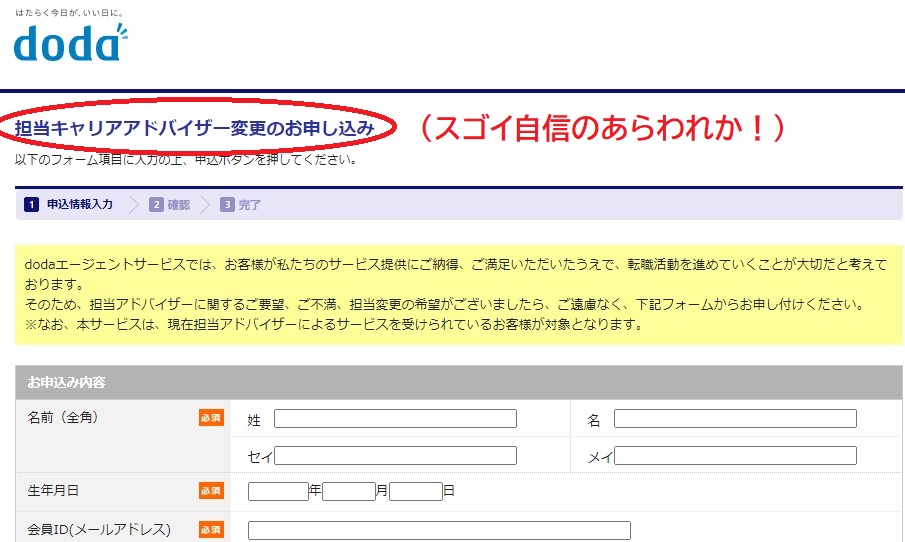Image resolution: width=905 pixels, height=542 pixels.
Task: Focus the 会員ID mail address field
Action: (x=439, y=530)
